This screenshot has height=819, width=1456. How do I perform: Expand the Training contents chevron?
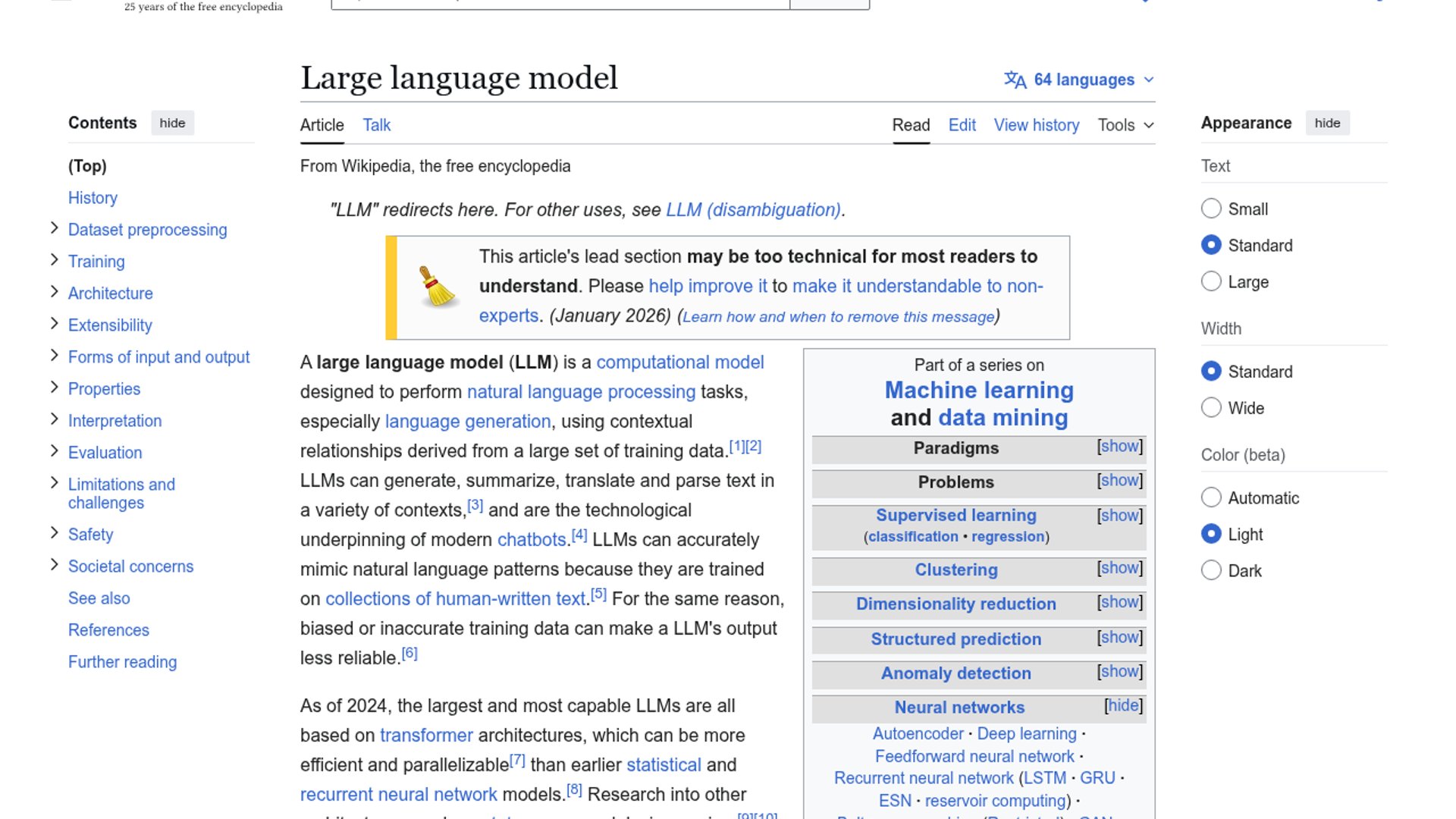pyautogui.click(x=54, y=260)
